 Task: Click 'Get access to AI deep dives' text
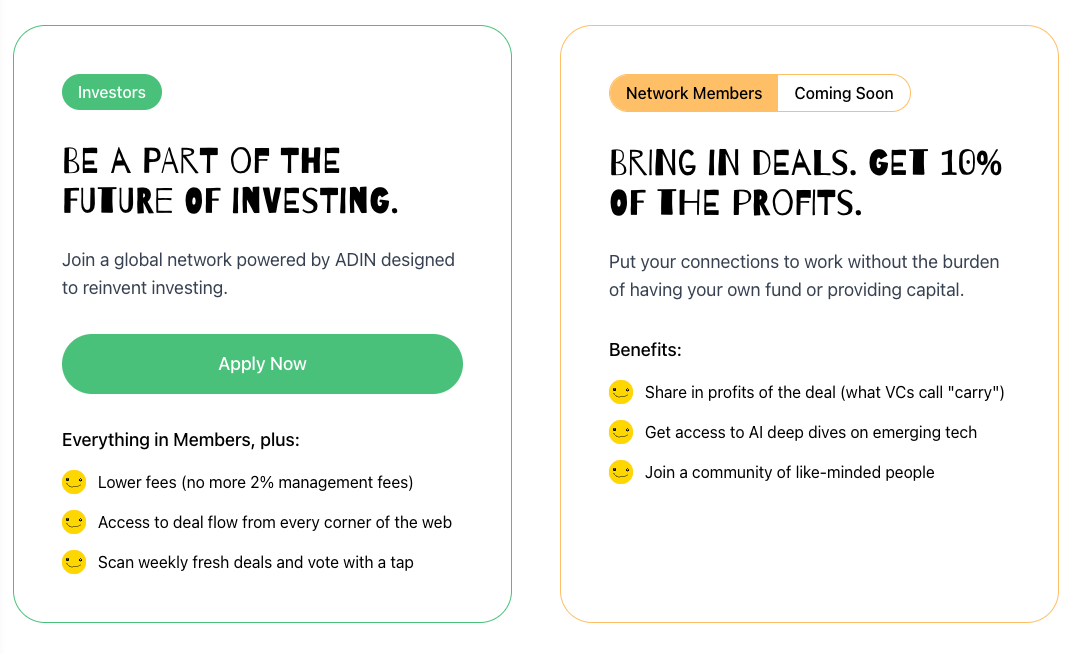click(x=810, y=432)
